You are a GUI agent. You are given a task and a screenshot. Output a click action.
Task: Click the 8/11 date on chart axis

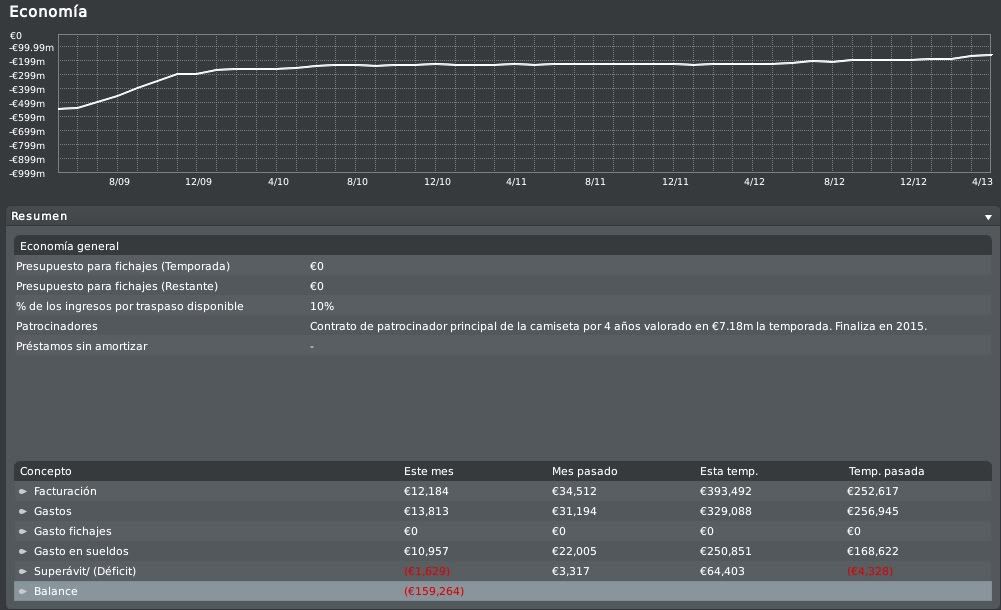coord(595,182)
